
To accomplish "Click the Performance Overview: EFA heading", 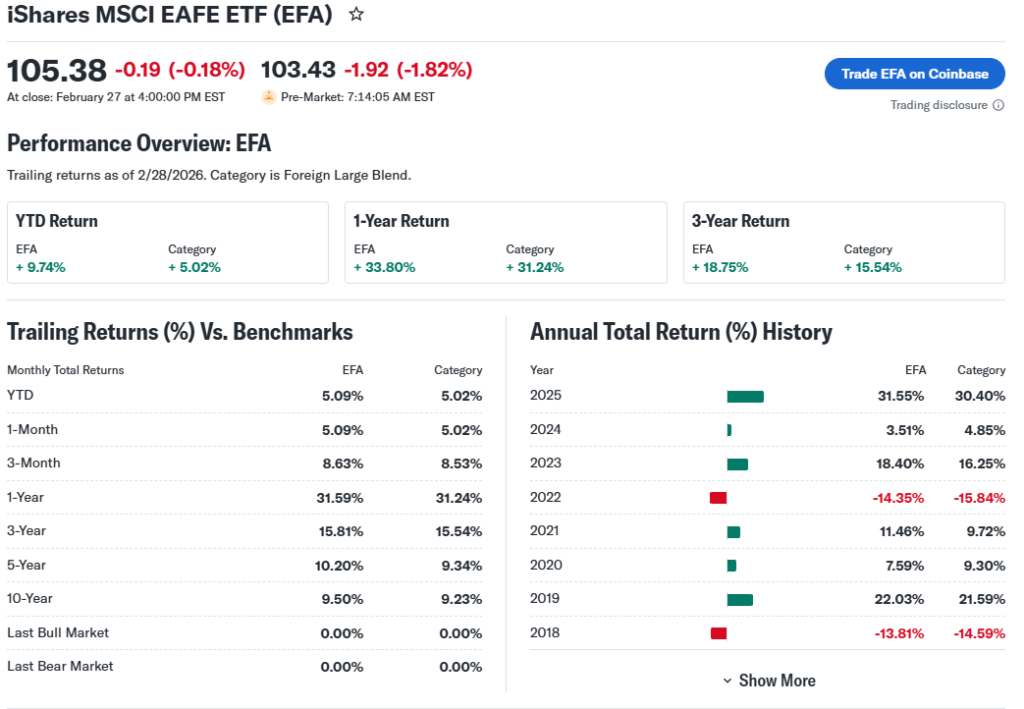I will (139, 143).
